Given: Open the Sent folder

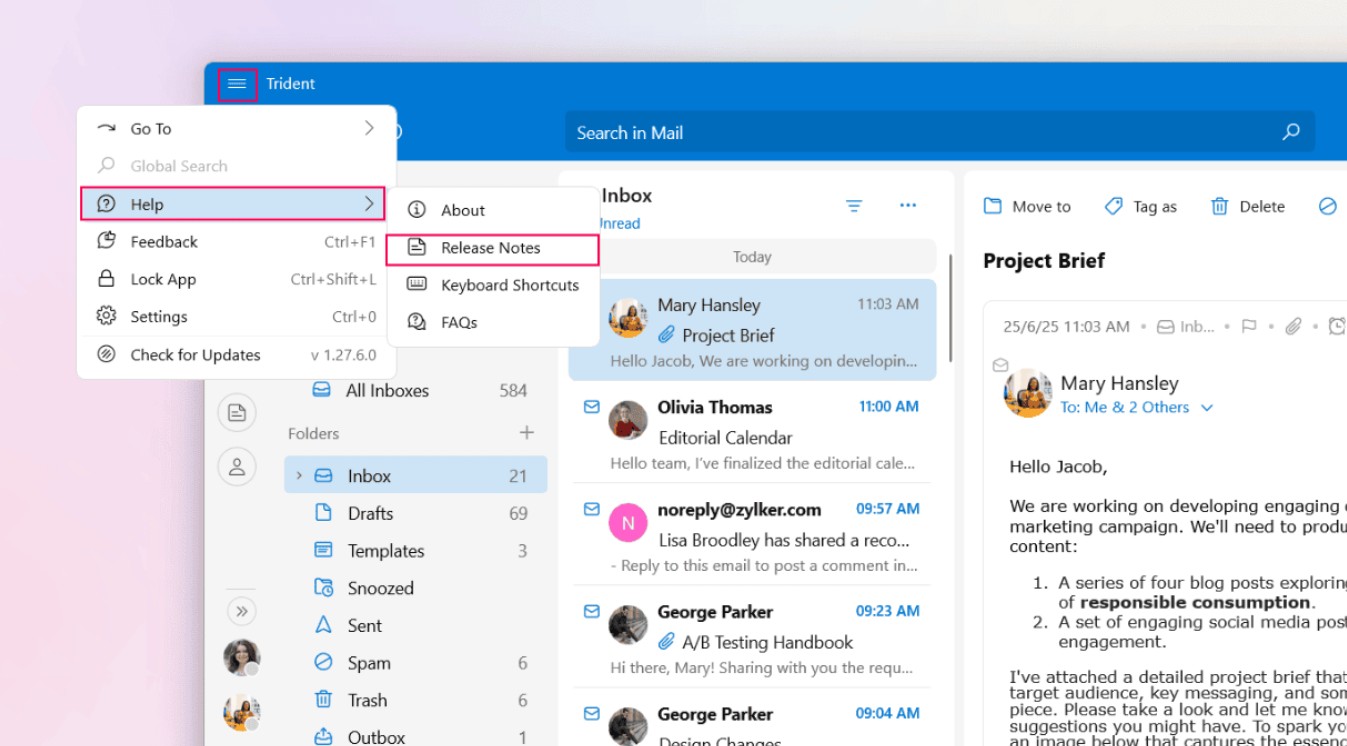Looking at the screenshot, I should (416, 625).
